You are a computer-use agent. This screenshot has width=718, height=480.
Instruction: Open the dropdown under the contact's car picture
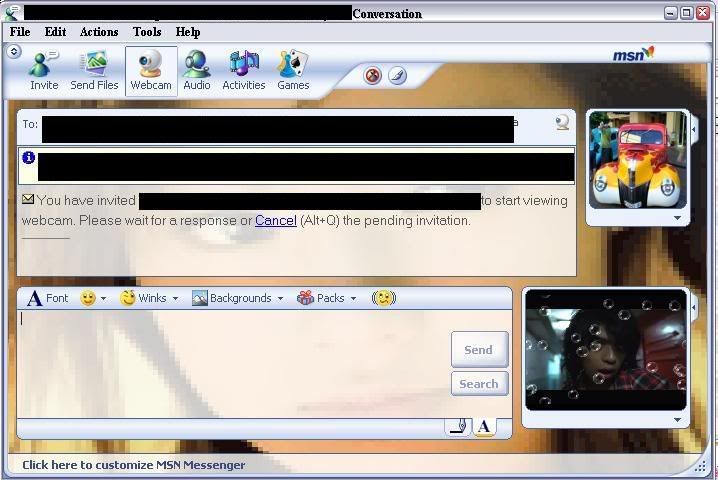point(677,218)
